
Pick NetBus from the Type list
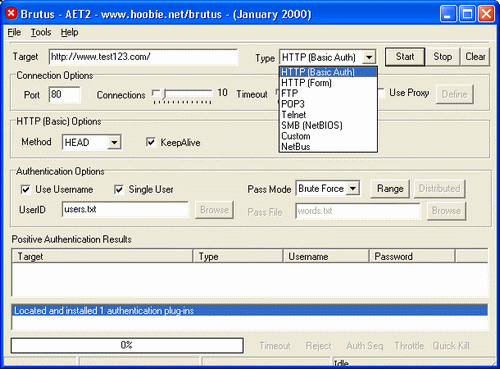pyautogui.click(x=328, y=147)
